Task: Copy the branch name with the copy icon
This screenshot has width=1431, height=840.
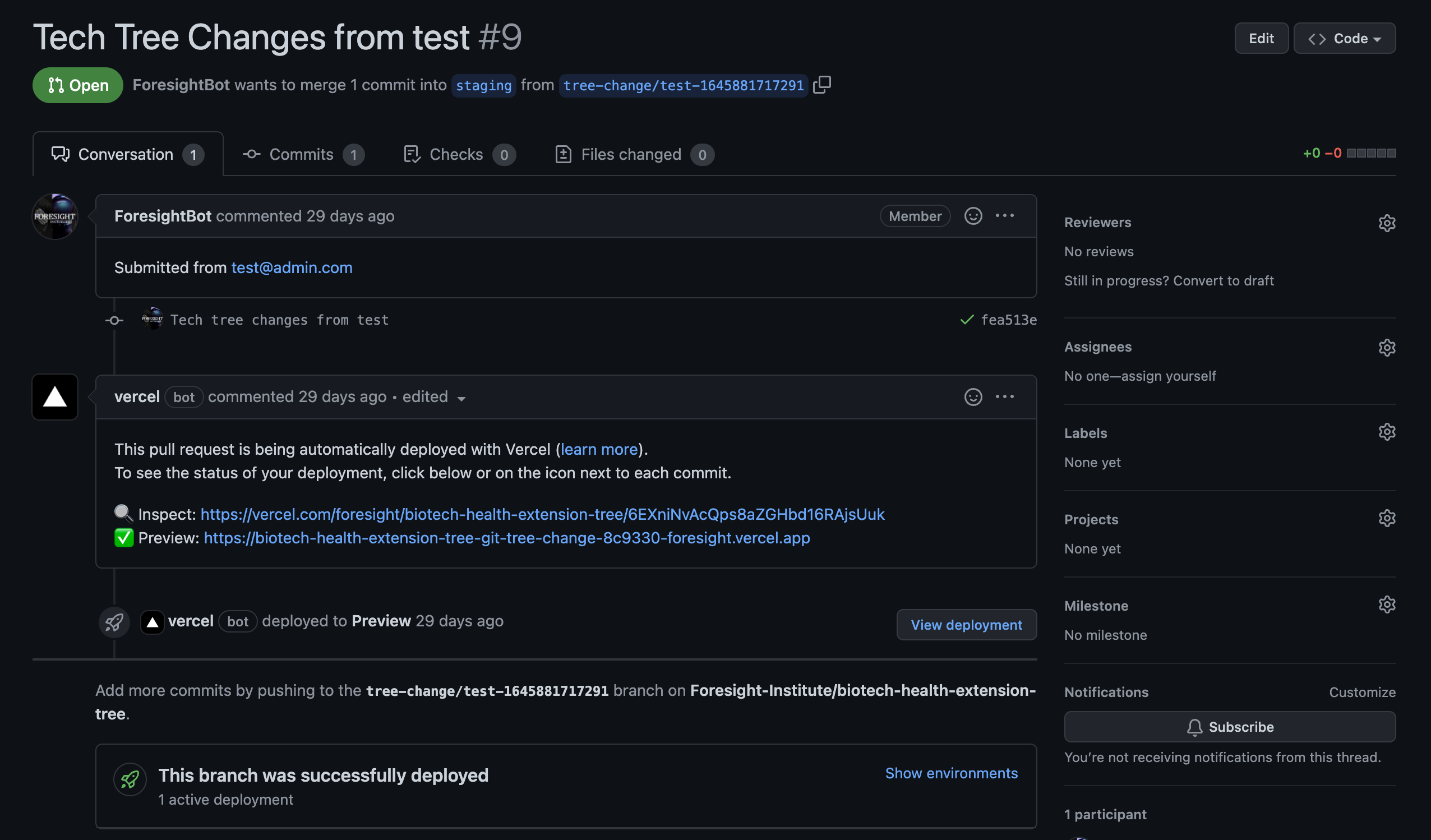Action: click(821, 85)
